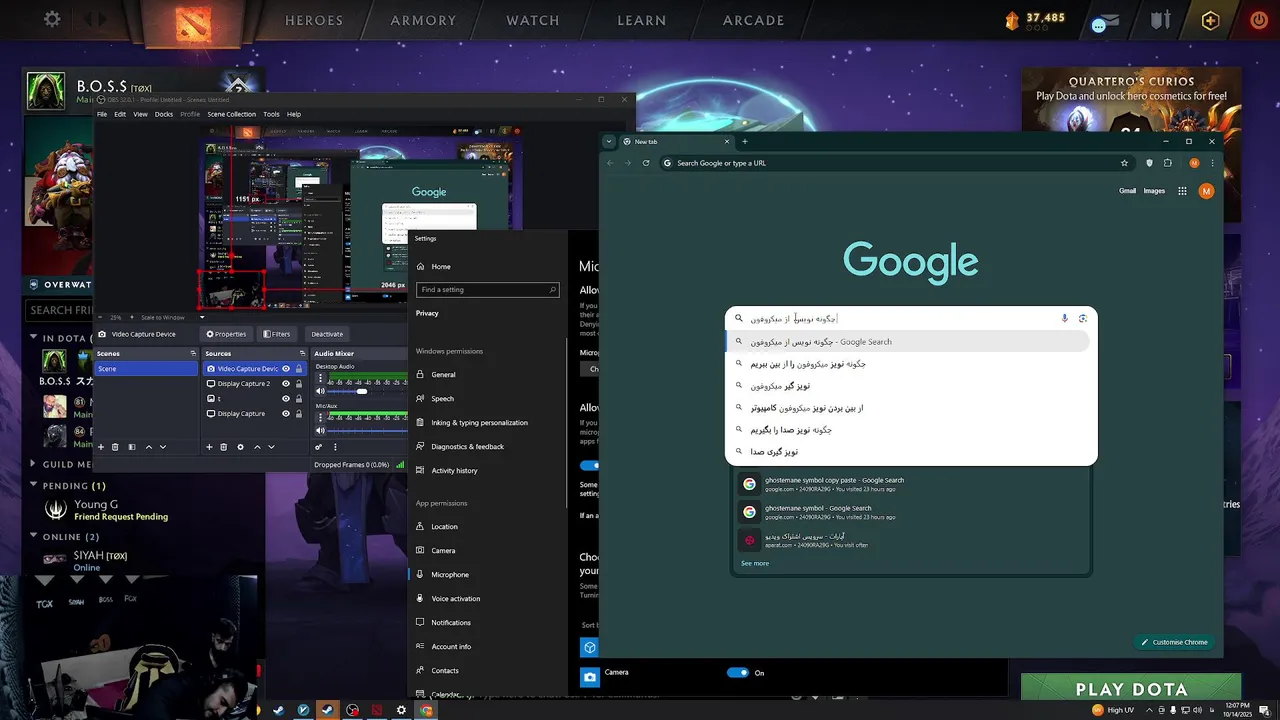Image resolution: width=1280 pixels, height=720 pixels.
Task: Toggle lock on Video Capture Device source
Action: point(299,369)
